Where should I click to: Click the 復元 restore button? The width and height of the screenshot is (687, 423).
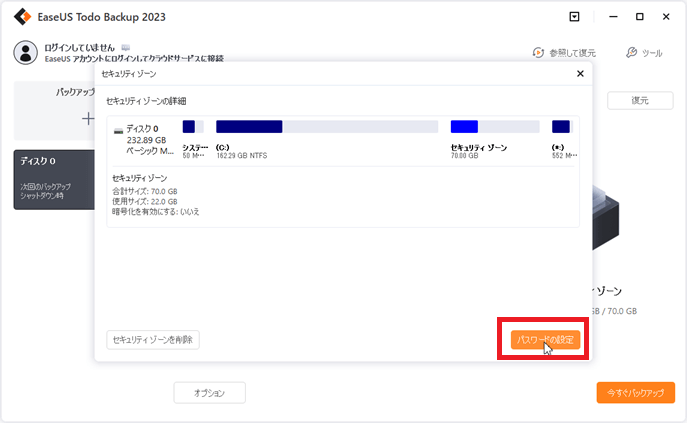coord(640,101)
